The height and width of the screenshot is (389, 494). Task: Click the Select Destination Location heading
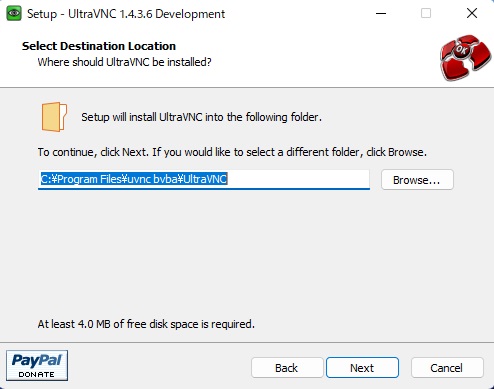tap(99, 46)
